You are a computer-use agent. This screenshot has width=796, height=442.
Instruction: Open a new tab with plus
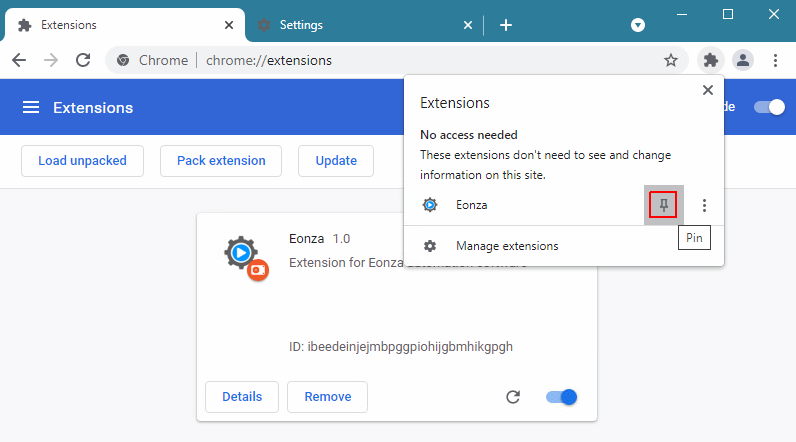(506, 25)
